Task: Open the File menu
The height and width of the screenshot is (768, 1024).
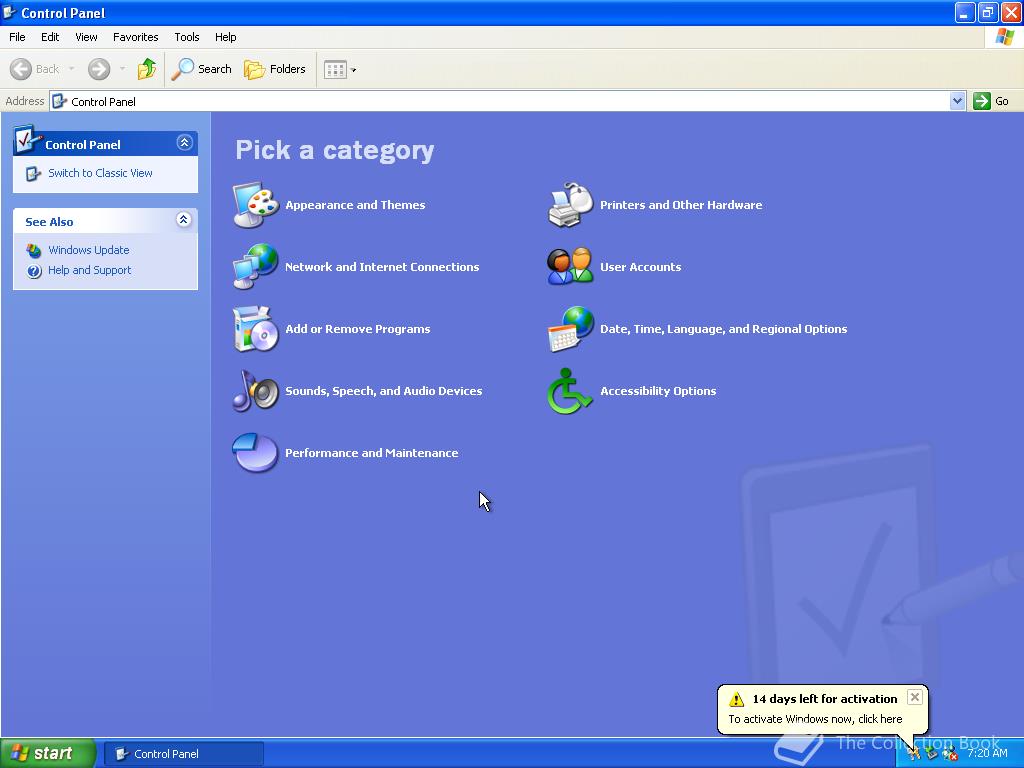Action: point(17,37)
